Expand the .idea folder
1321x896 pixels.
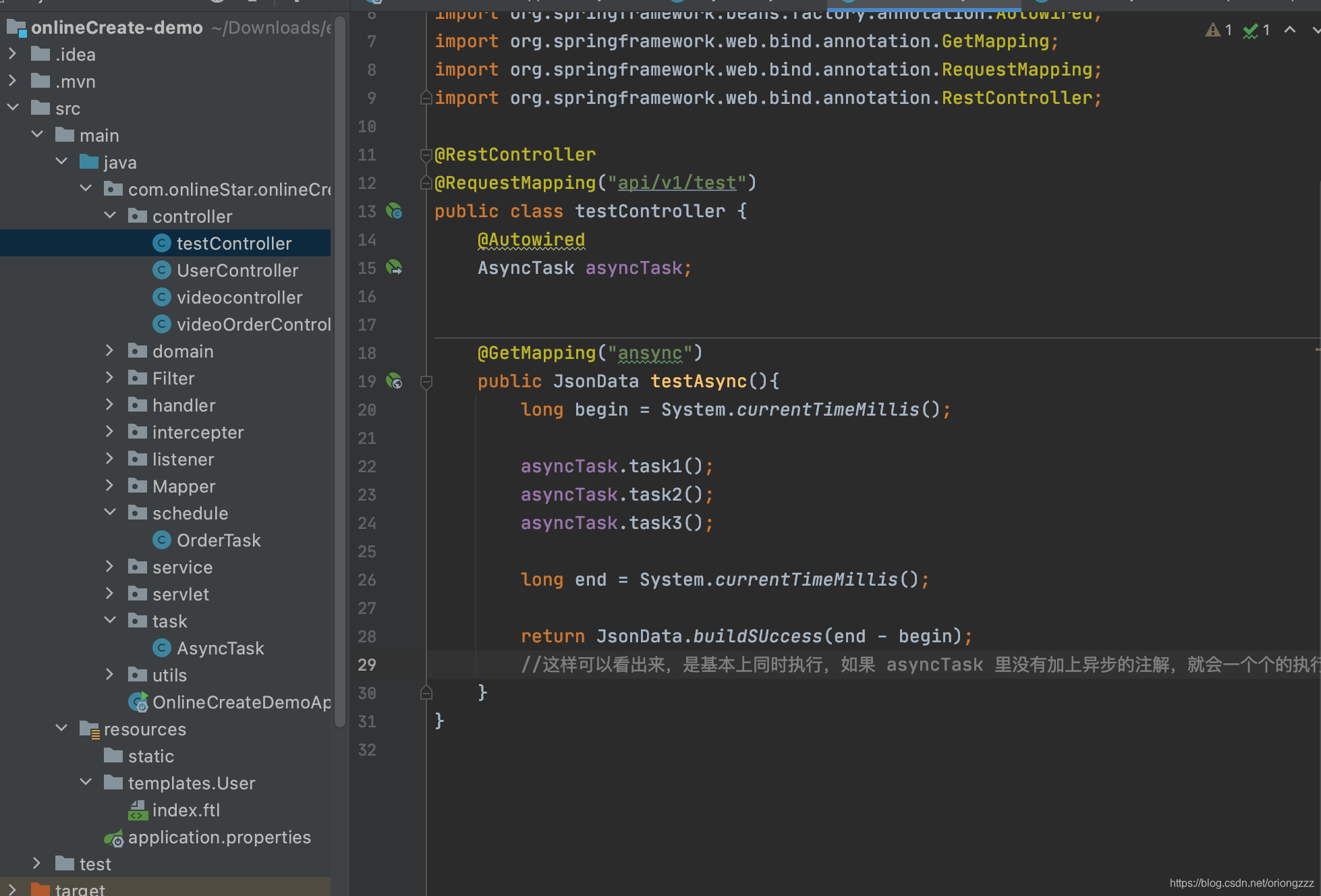coord(12,54)
